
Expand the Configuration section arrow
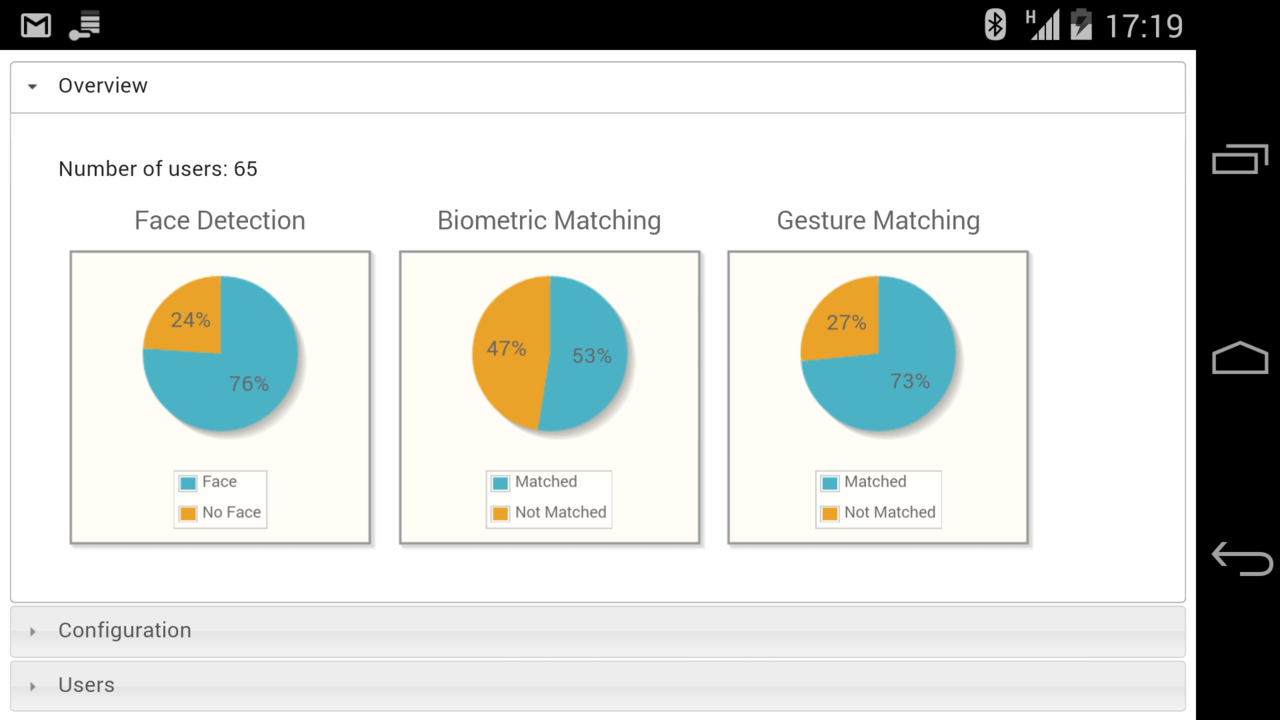pyautogui.click(x=33, y=632)
